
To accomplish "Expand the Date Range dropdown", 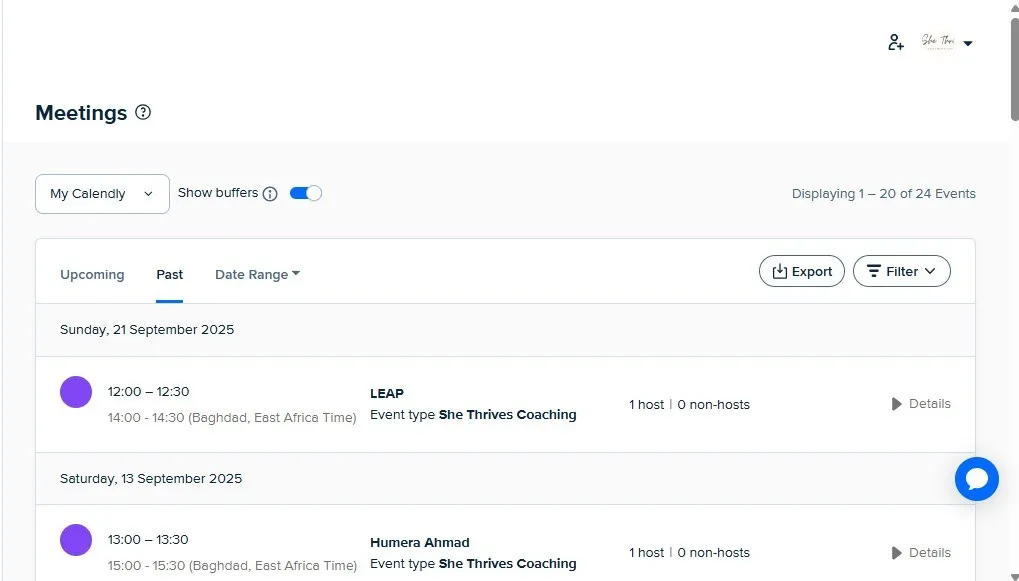I will pos(257,275).
